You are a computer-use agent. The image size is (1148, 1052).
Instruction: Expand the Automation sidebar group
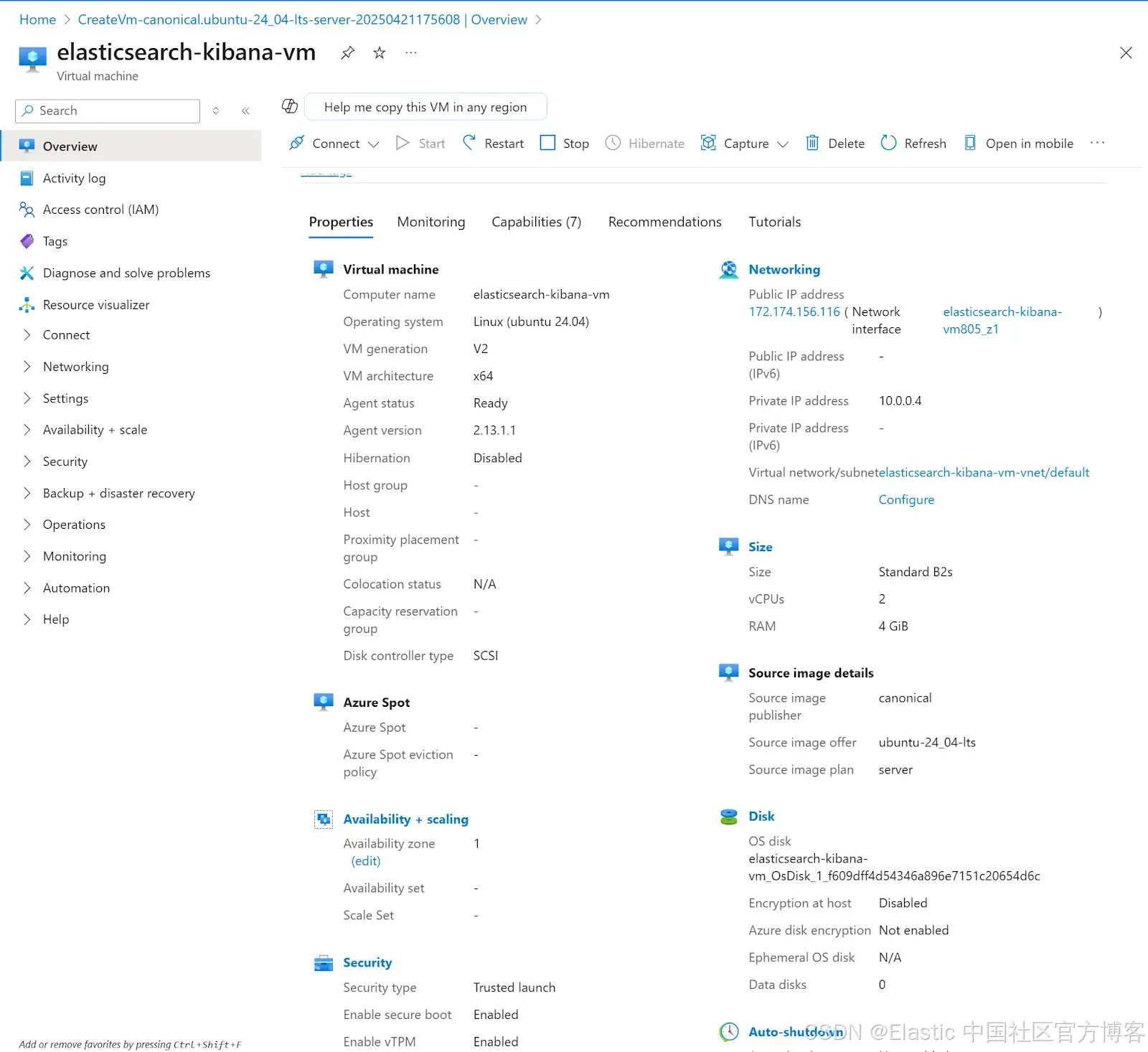tap(76, 588)
